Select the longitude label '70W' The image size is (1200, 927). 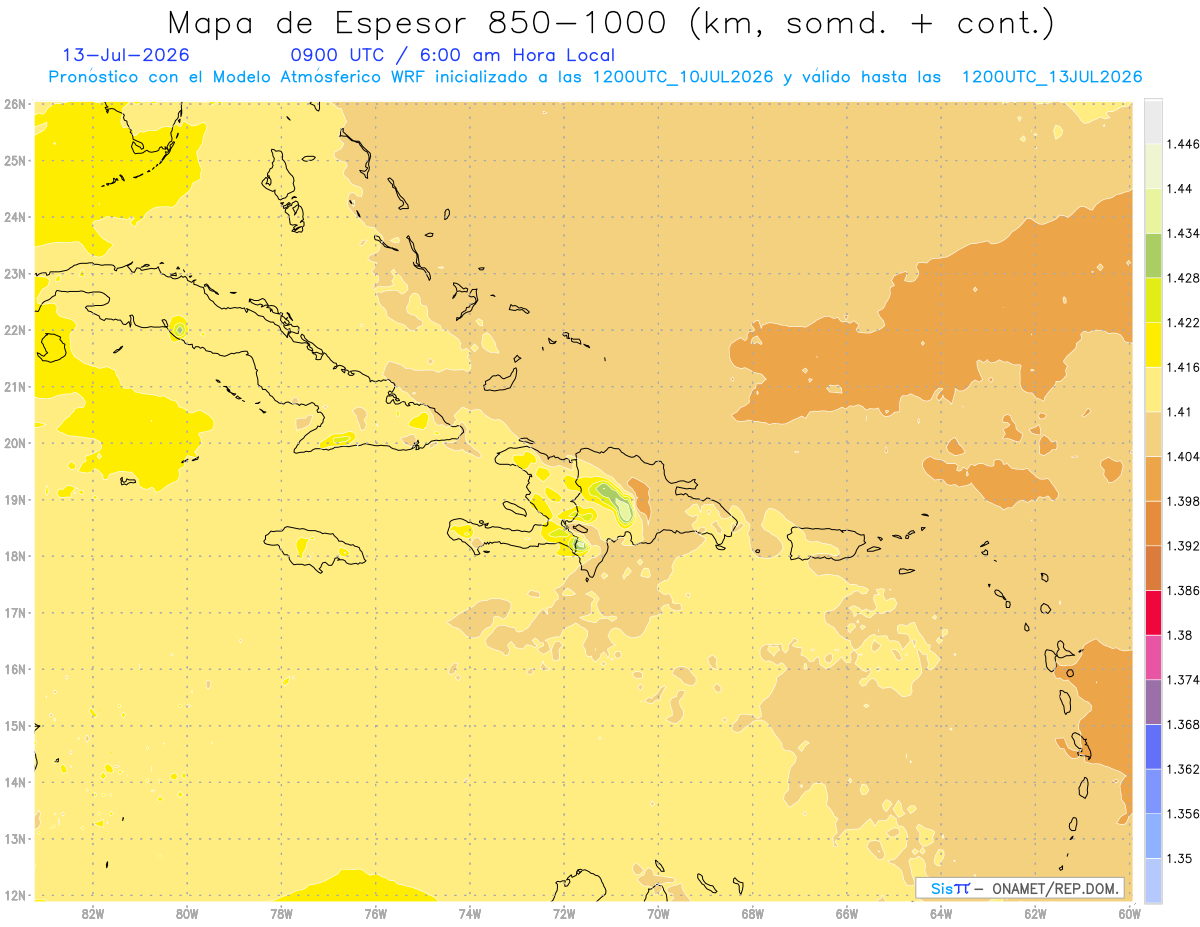(658, 914)
